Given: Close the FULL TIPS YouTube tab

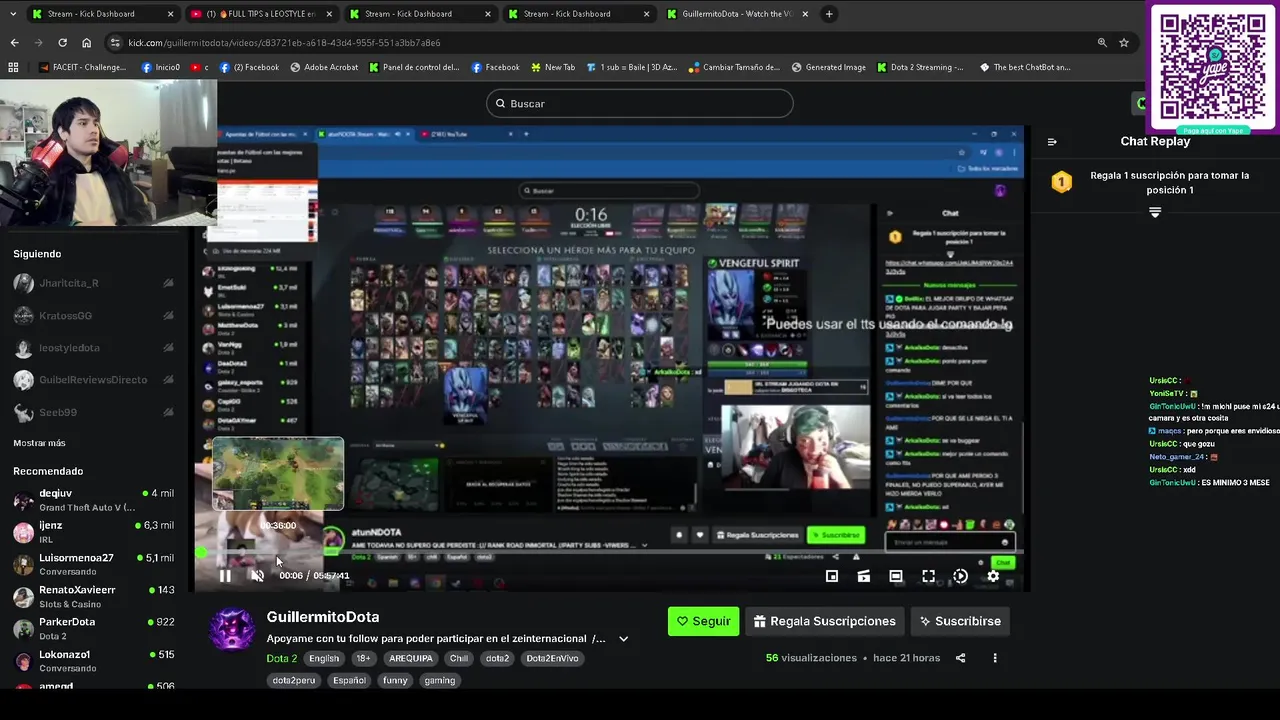Looking at the screenshot, I should [329, 14].
